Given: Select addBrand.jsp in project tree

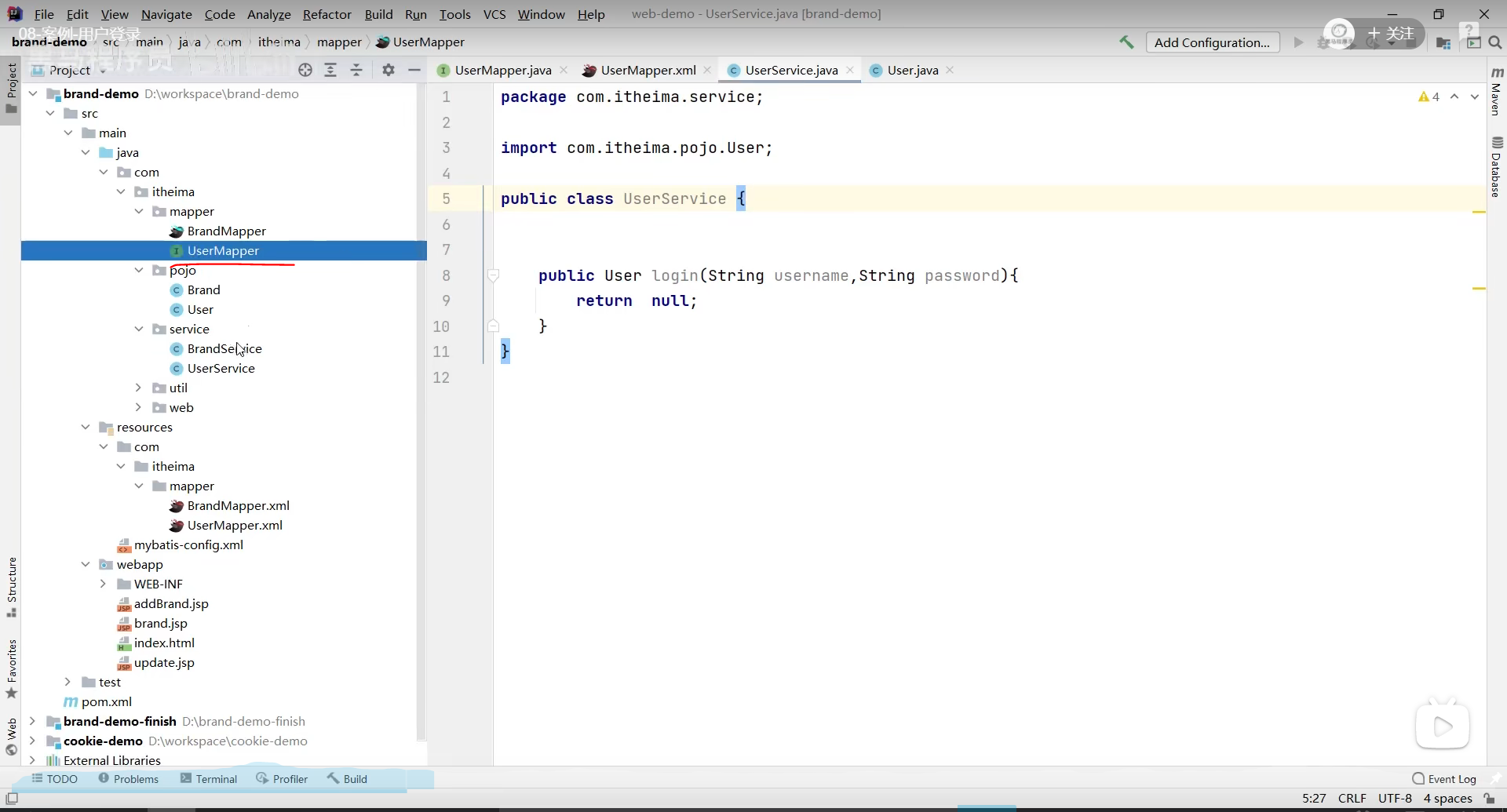Looking at the screenshot, I should point(171,603).
